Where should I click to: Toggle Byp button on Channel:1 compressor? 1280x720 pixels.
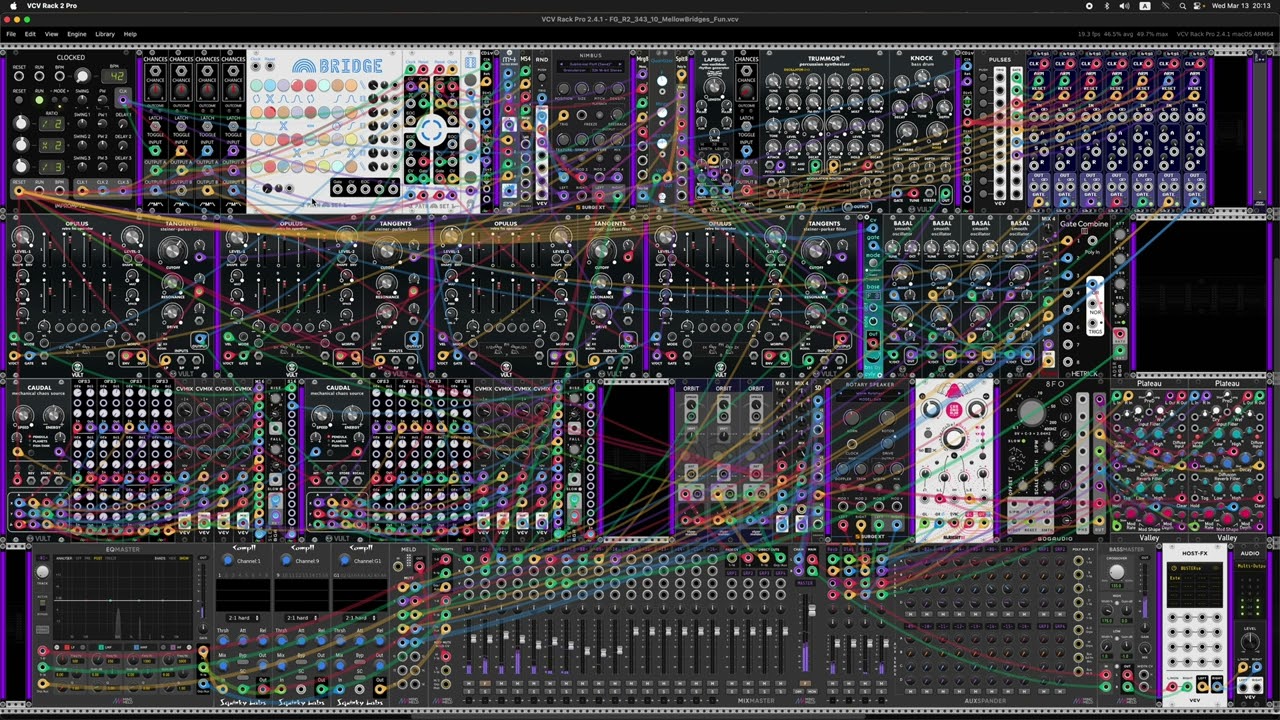(243, 662)
